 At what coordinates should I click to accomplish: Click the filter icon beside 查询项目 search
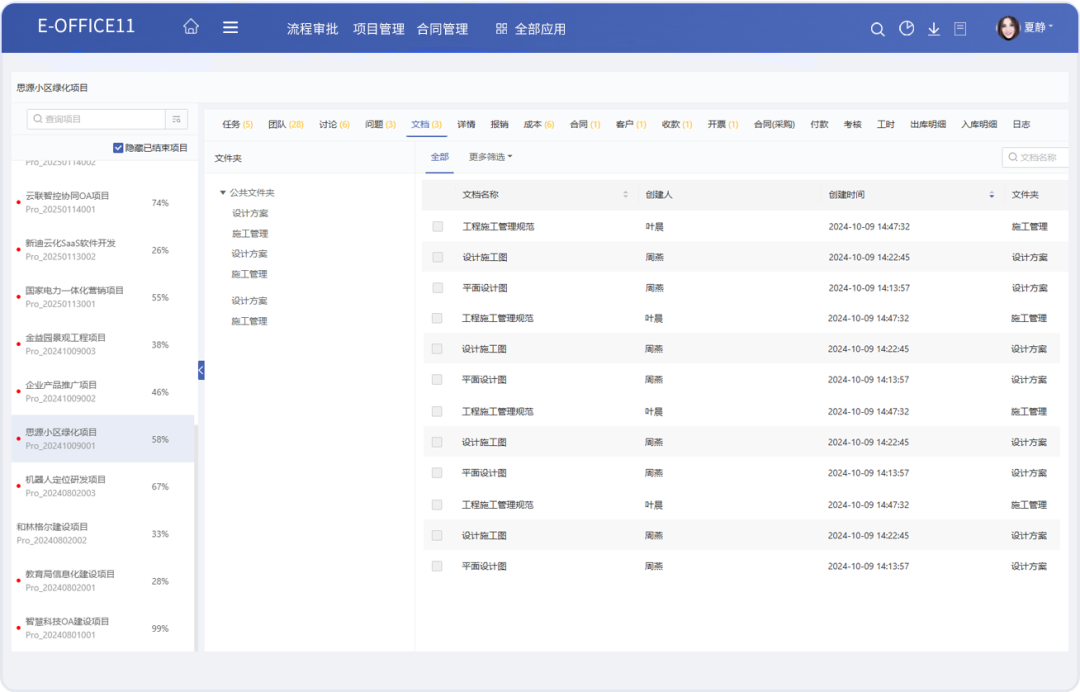176,119
